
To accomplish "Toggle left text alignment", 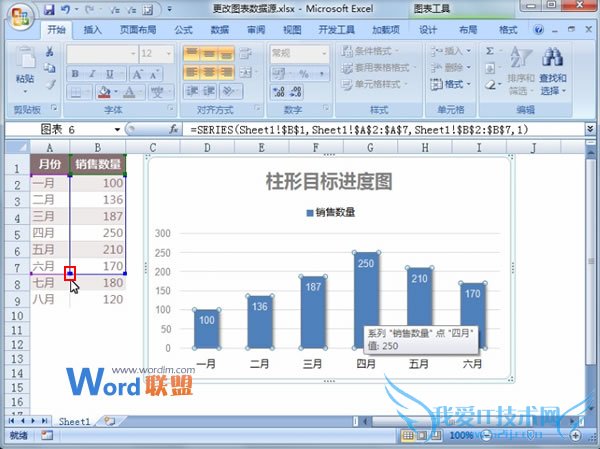I will click(x=192, y=72).
